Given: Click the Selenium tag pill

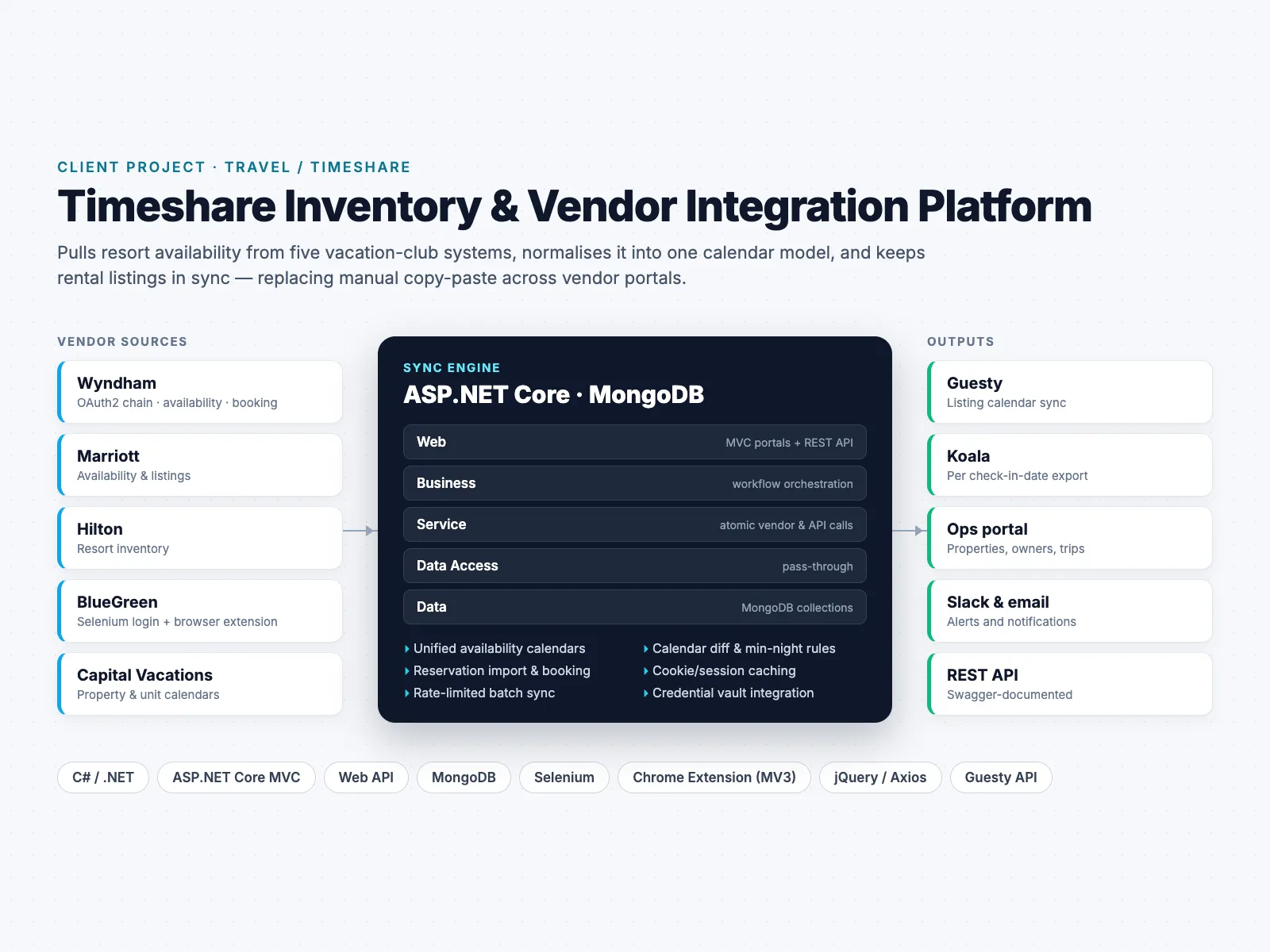Looking at the screenshot, I should pyautogui.click(x=564, y=777).
